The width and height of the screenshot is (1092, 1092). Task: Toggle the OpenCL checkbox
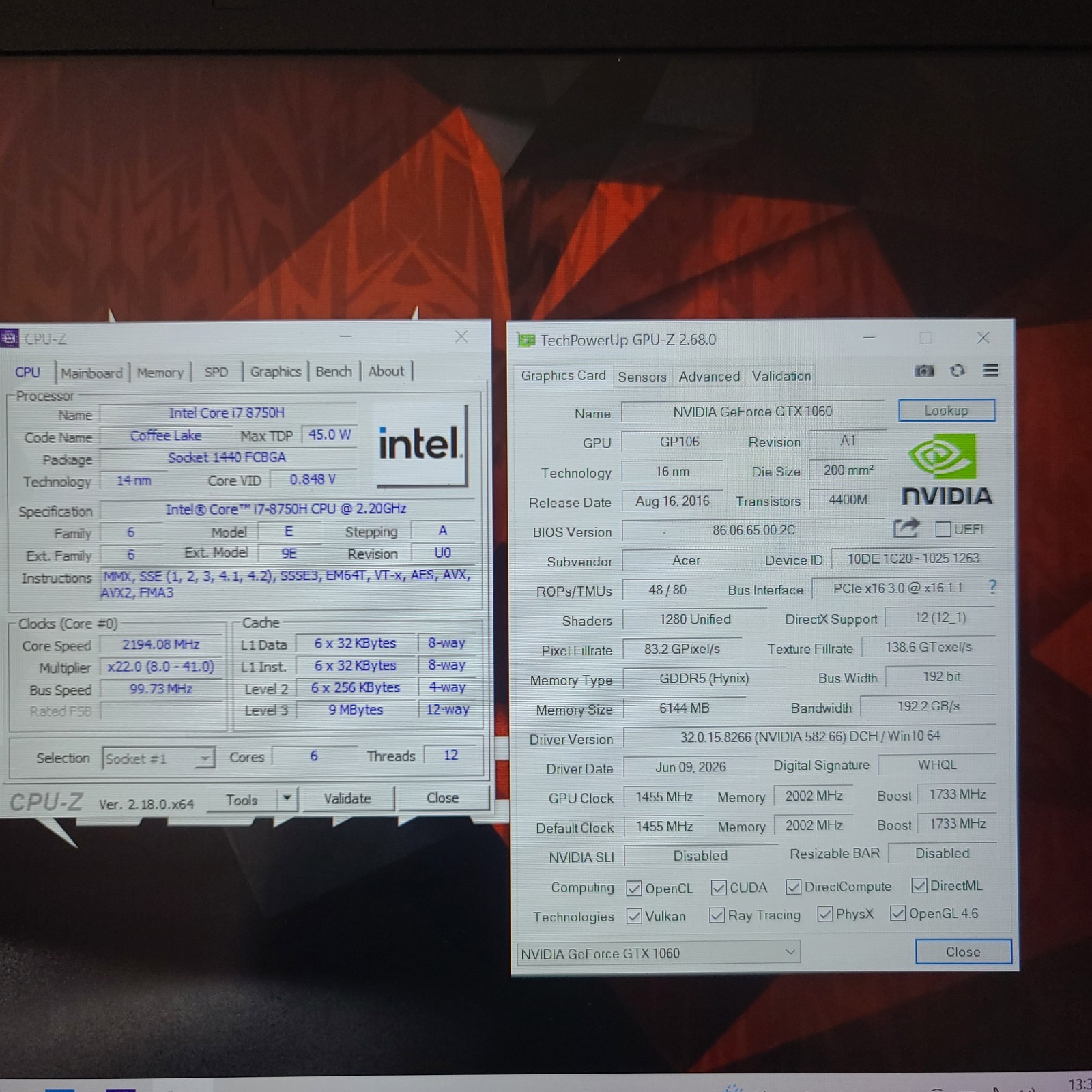(x=633, y=888)
